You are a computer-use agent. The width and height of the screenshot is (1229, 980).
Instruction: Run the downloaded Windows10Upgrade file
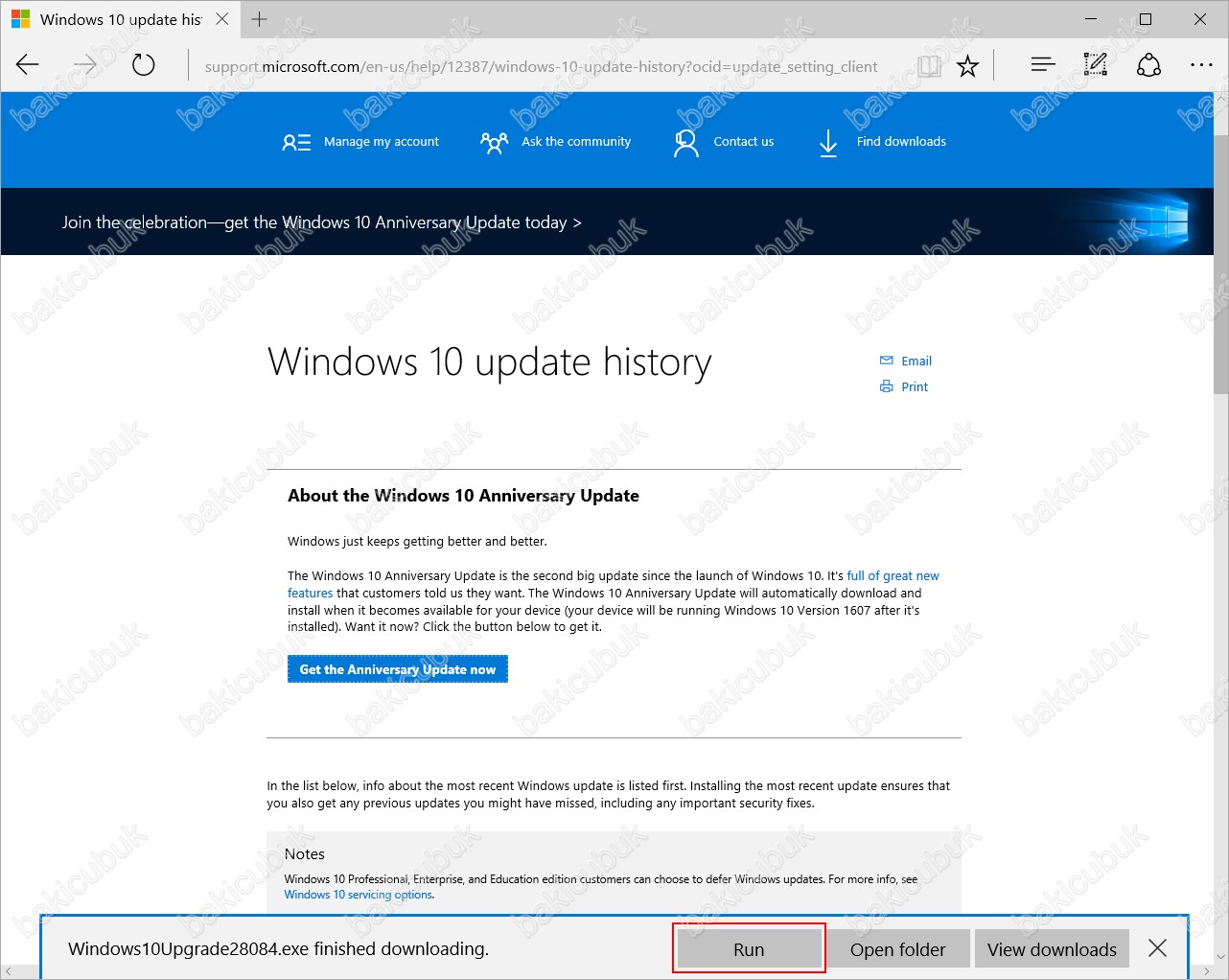(749, 949)
